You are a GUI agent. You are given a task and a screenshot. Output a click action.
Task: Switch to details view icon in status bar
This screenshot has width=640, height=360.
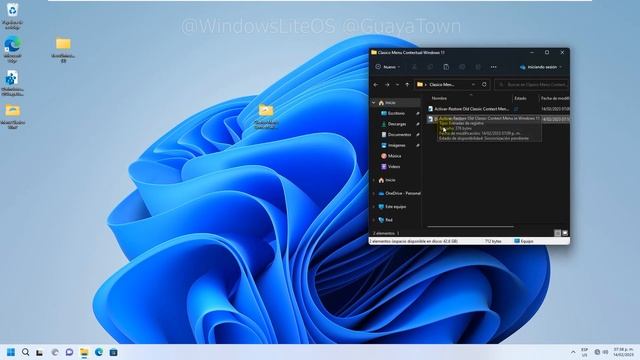point(557,233)
